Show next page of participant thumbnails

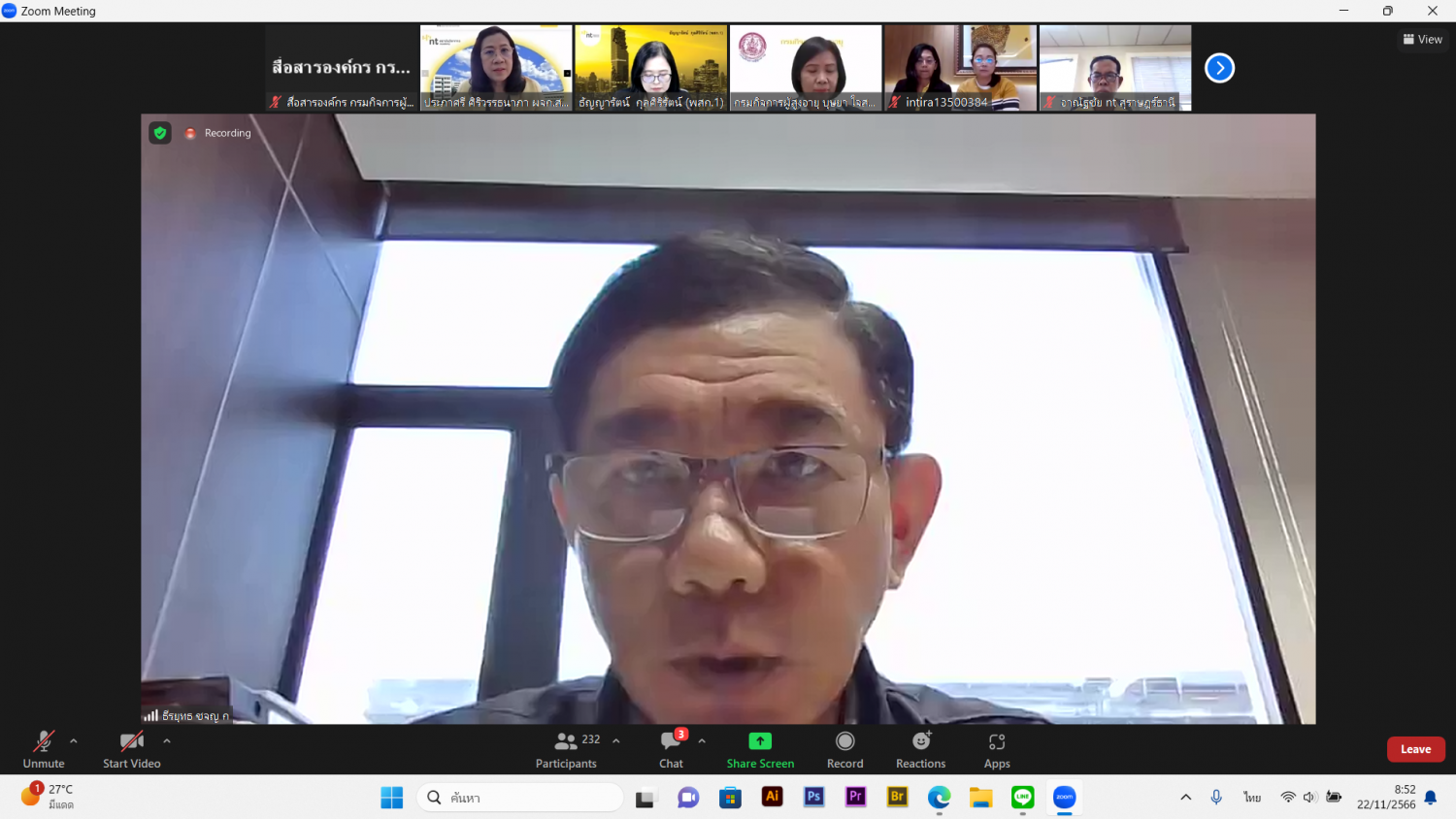click(x=1219, y=68)
